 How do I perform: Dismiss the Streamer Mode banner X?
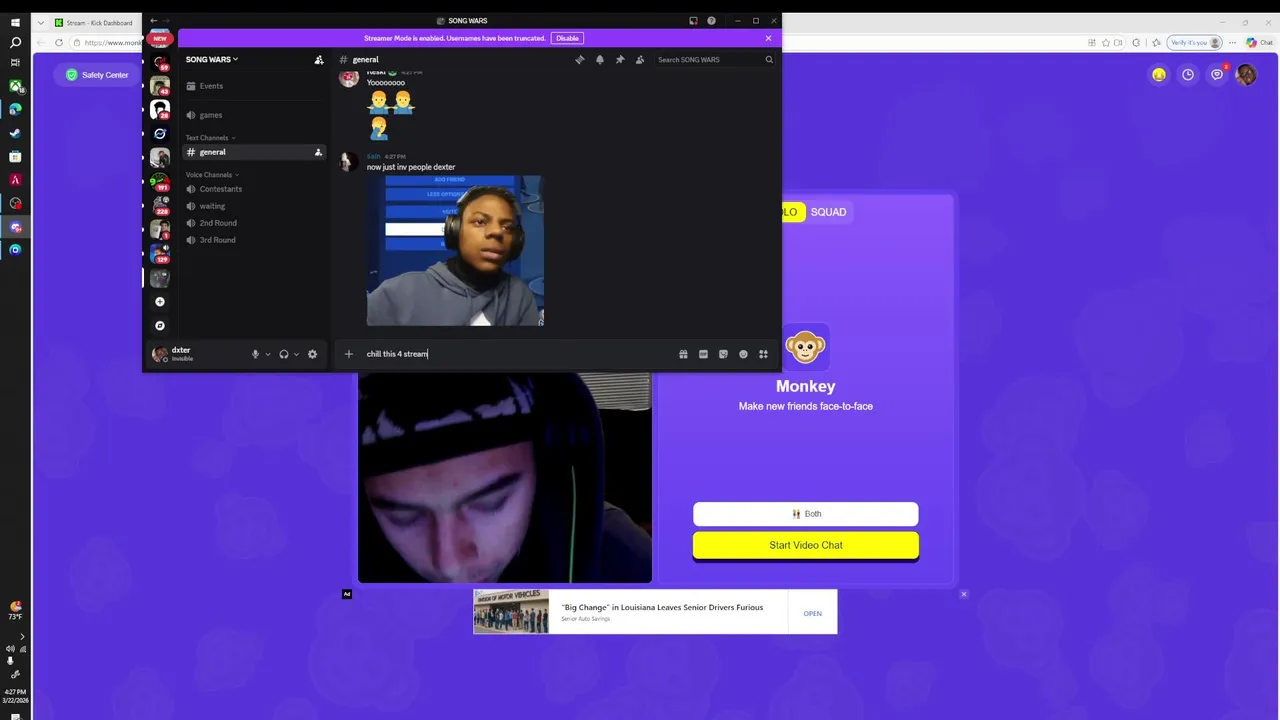pyautogui.click(x=768, y=38)
